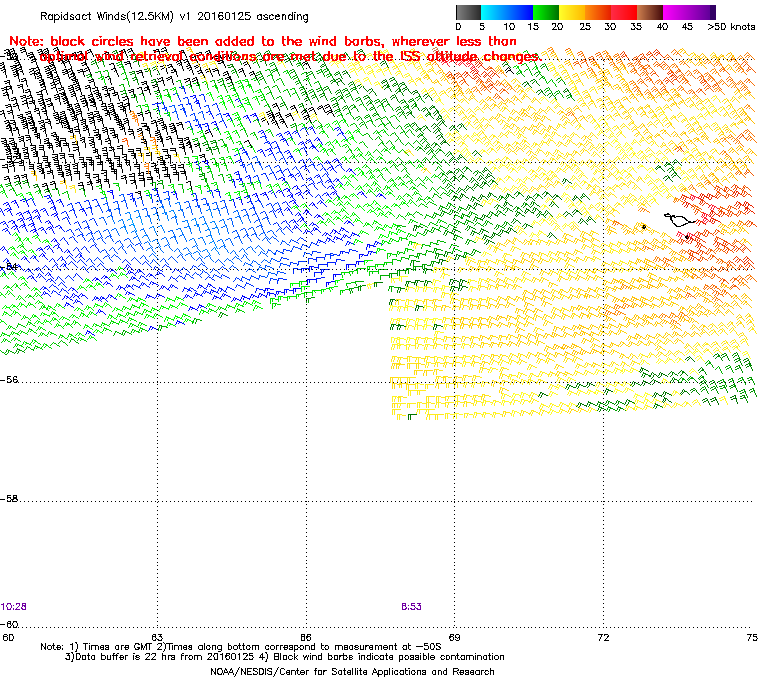Click the magenta 40-45 knots legend swatch

(676, 12)
